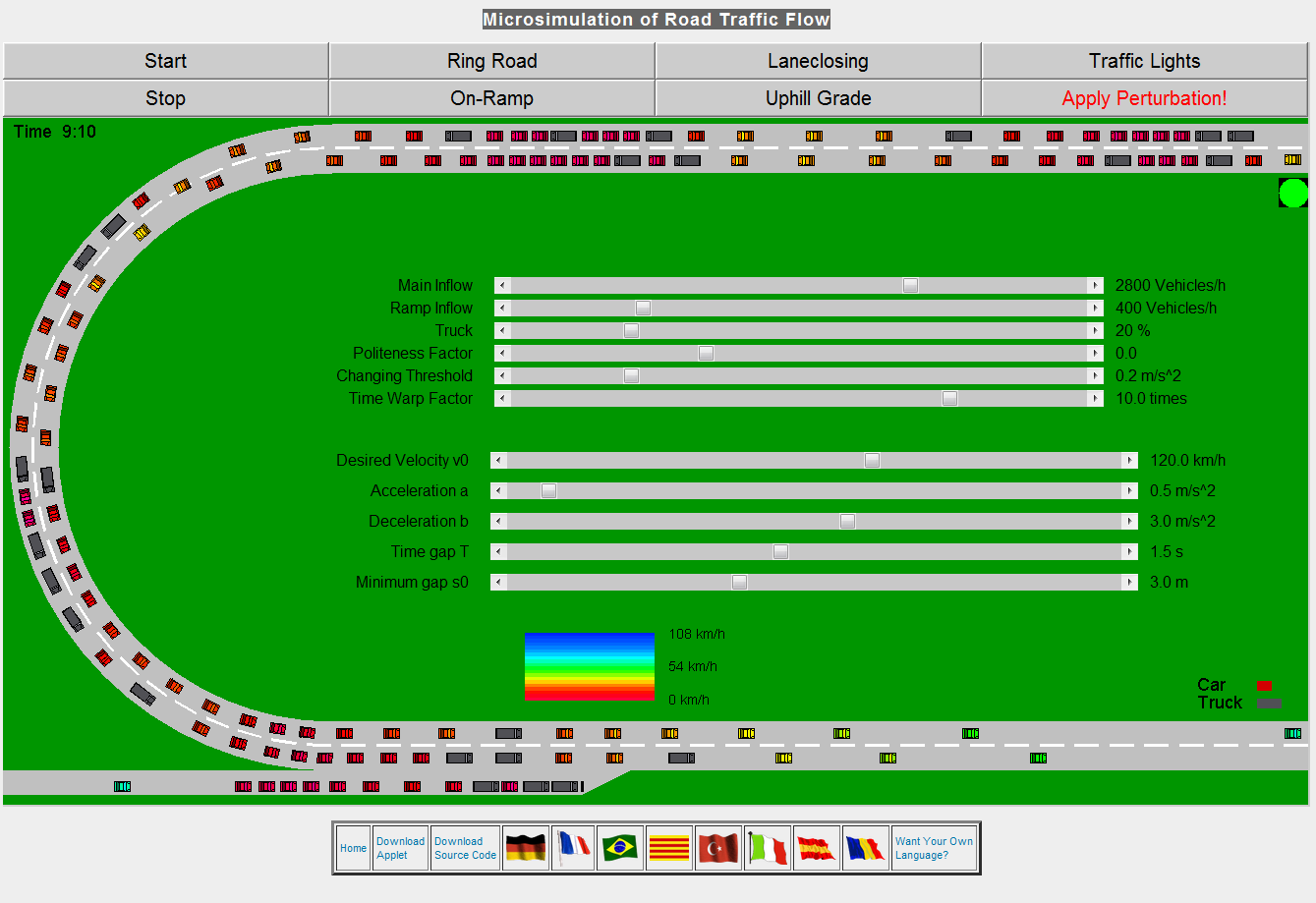
Task: Select the Italian flag icon
Action: pos(767,847)
